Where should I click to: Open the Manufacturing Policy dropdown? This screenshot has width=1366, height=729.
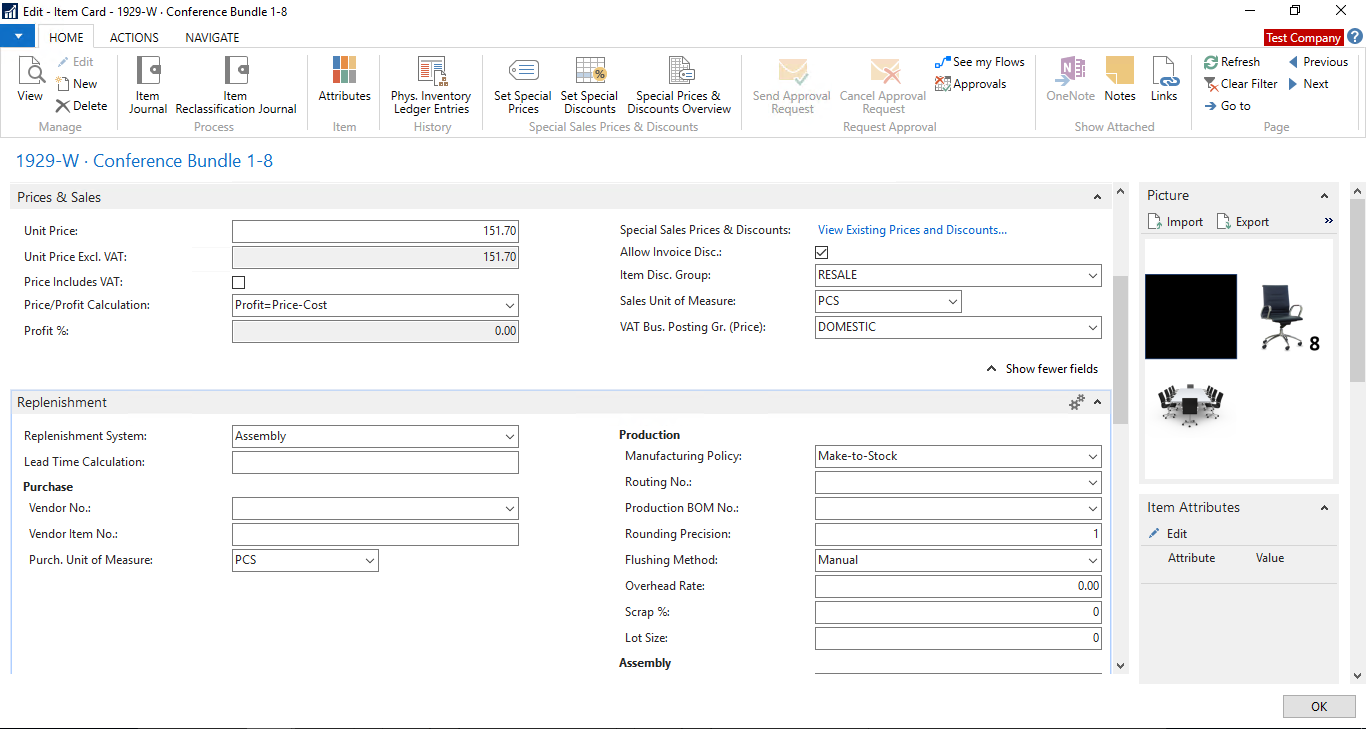tap(1090, 455)
